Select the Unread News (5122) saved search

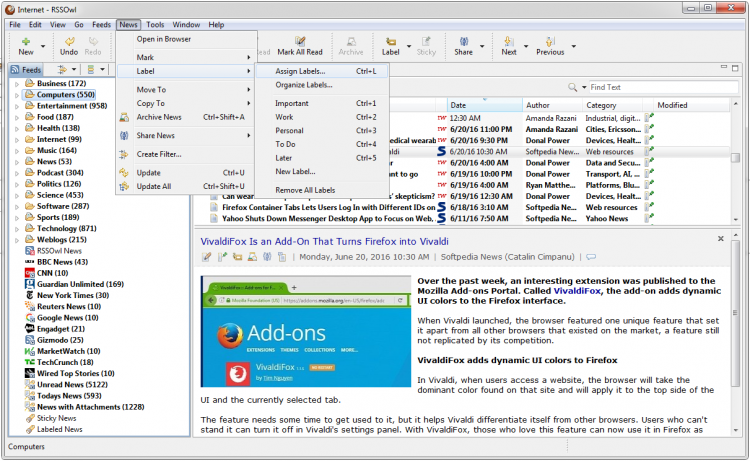[x=72, y=384]
